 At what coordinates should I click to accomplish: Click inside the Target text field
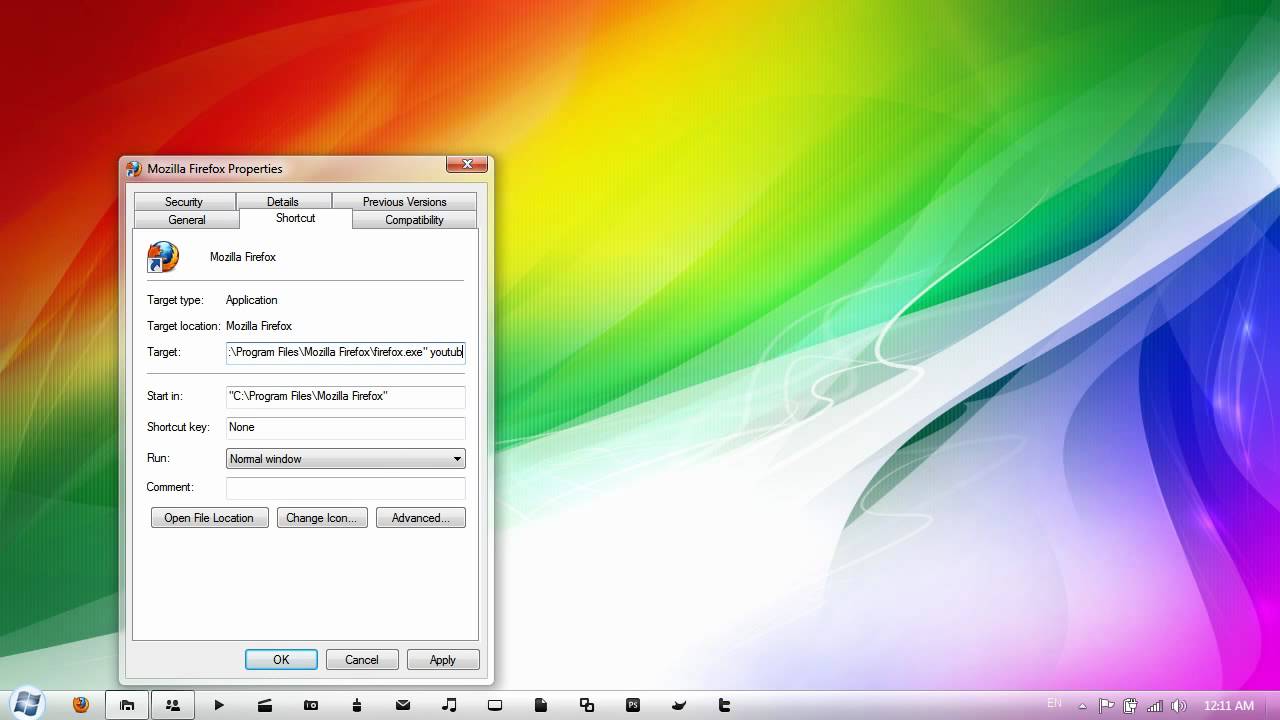[346, 352]
